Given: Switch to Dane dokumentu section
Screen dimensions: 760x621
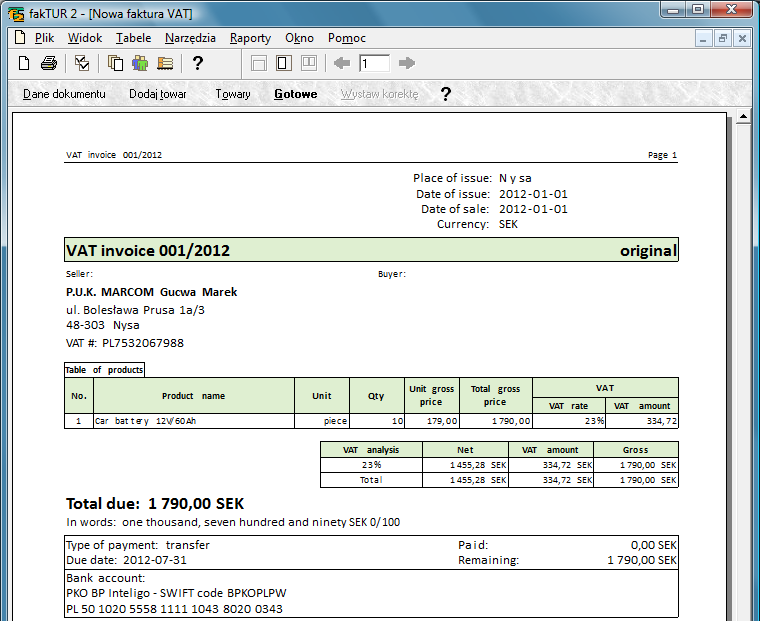Looking at the screenshot, I should 64,94.
